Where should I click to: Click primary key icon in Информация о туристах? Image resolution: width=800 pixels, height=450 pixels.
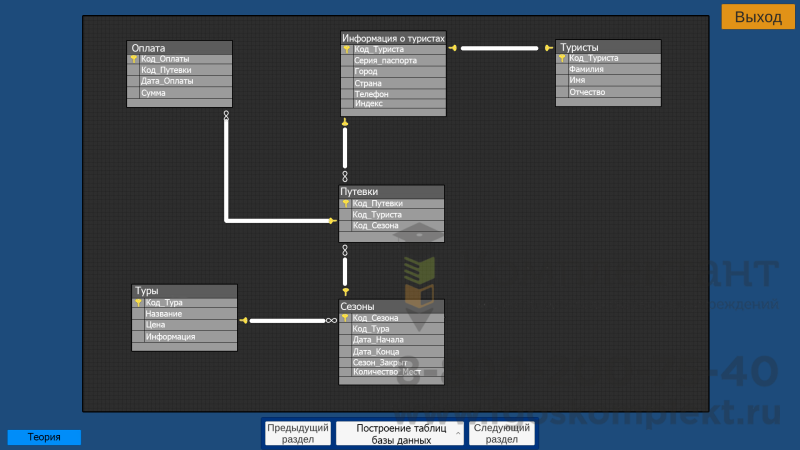[x=347, y=49]
